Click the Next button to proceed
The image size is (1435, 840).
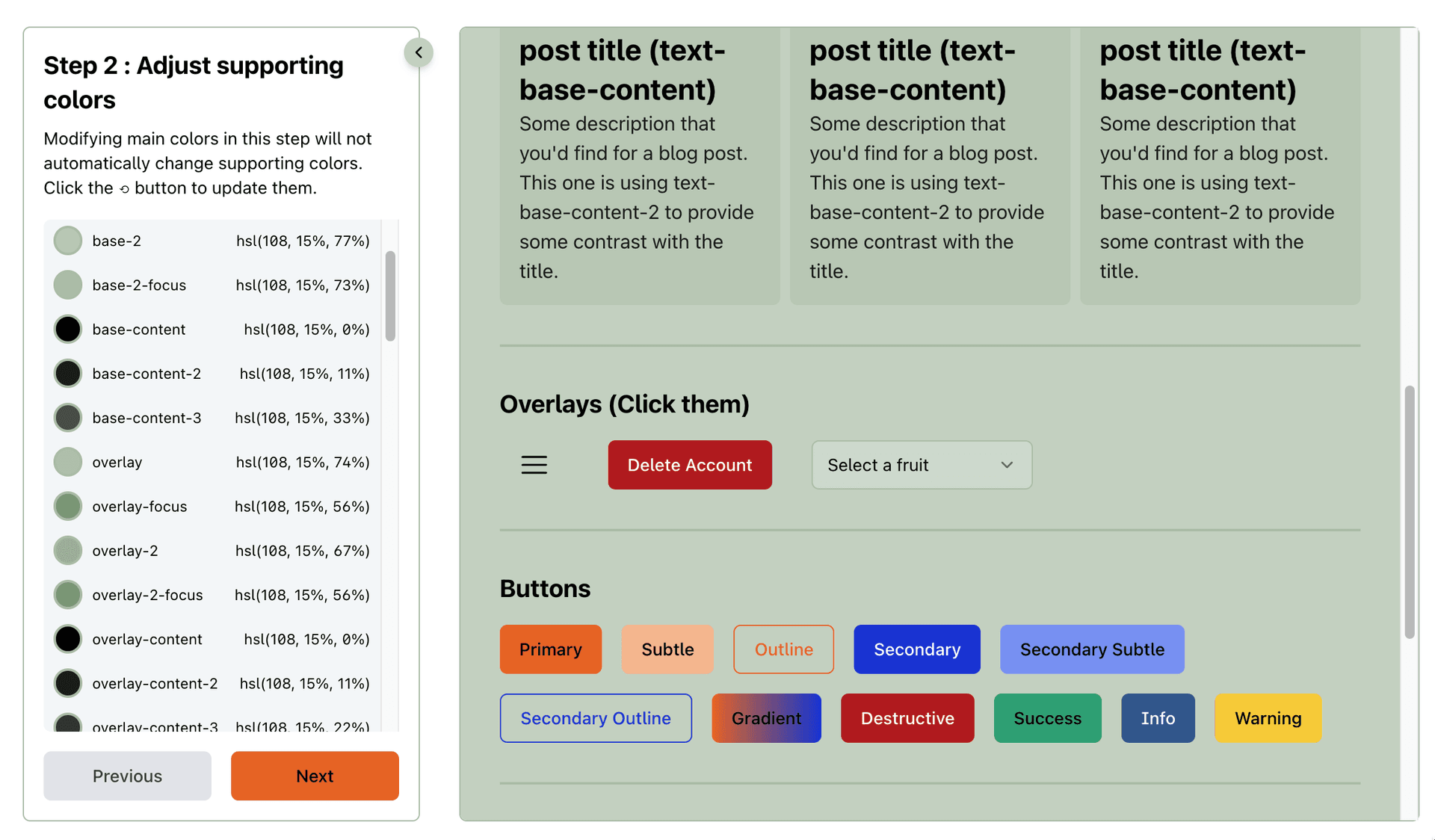click(x=314, y=776)
